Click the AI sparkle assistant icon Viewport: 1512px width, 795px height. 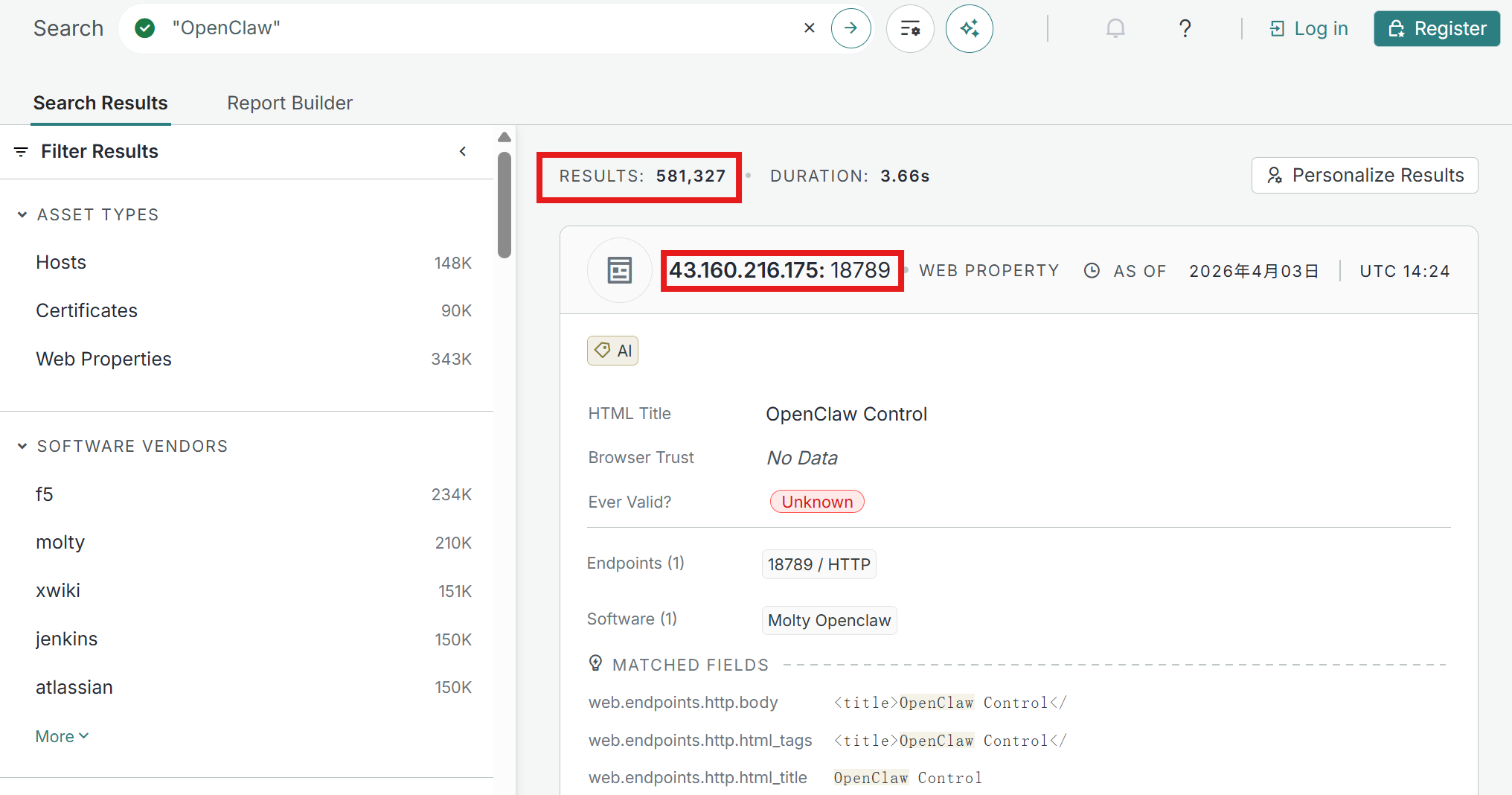click(969, 28)
